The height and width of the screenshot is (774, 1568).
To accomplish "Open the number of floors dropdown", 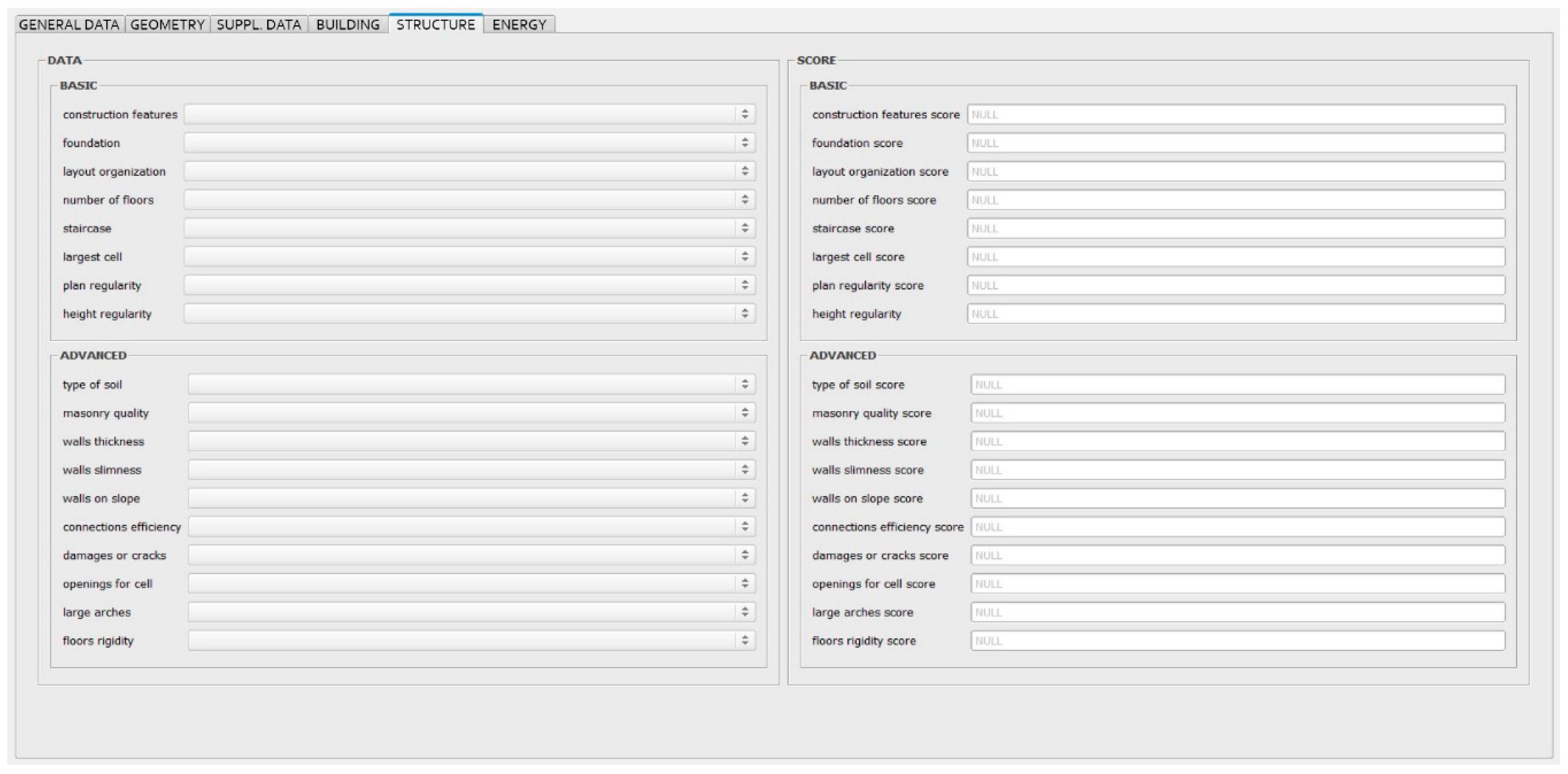I will [469, 200].
